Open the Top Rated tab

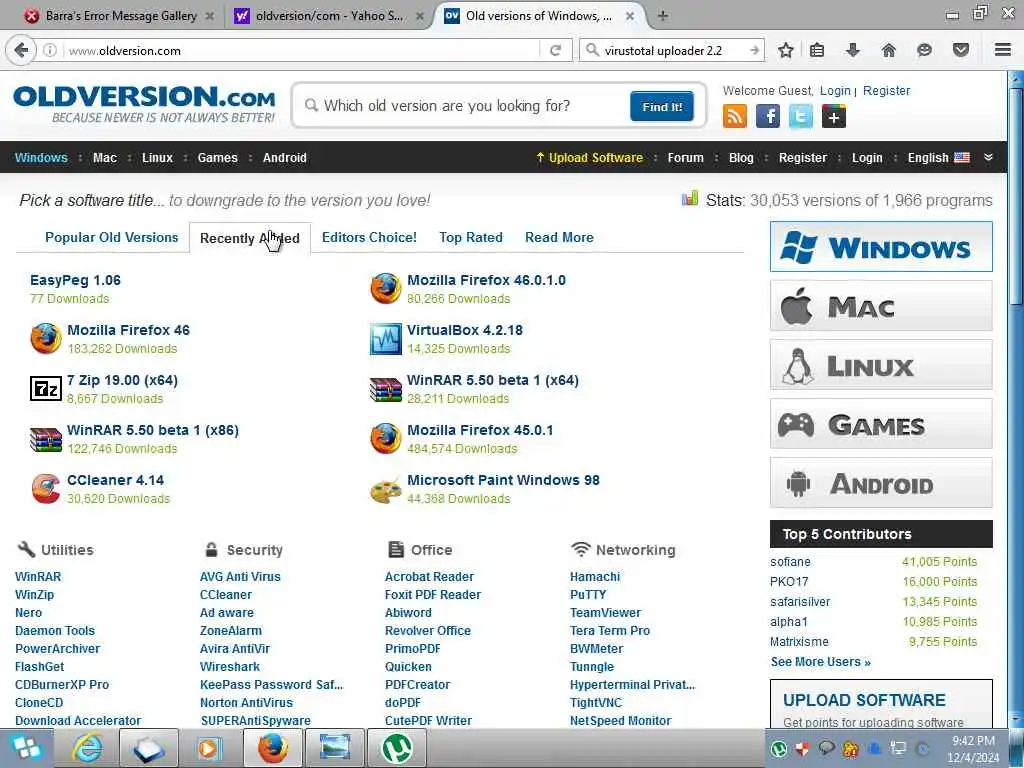pos(471,237)
